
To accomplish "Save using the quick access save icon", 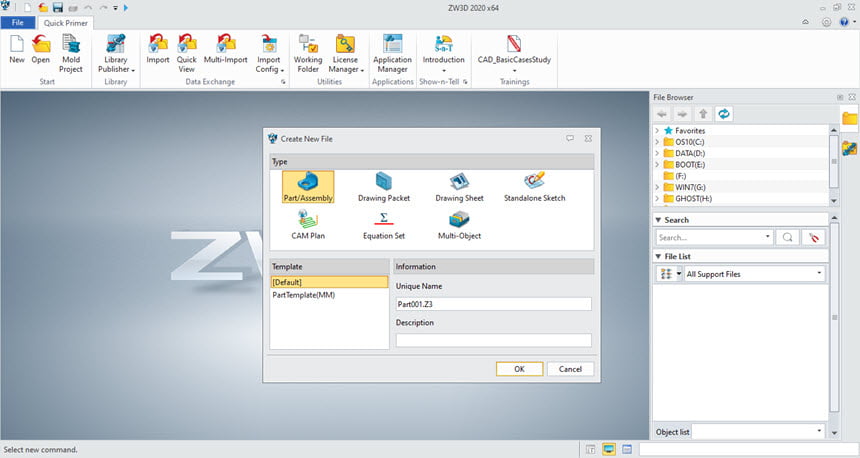I will (x=58, y=8).
